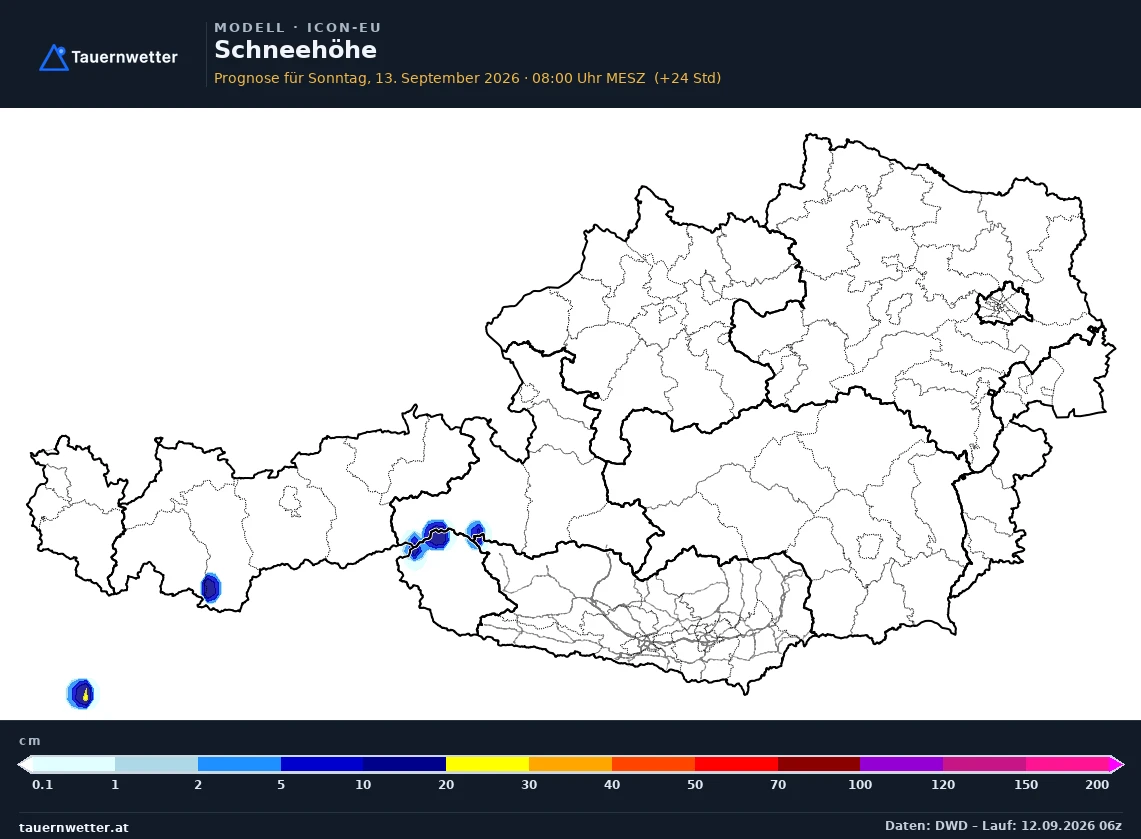
Task: Click the pink swatch between 150 and 200
Action: point(1068,764)
